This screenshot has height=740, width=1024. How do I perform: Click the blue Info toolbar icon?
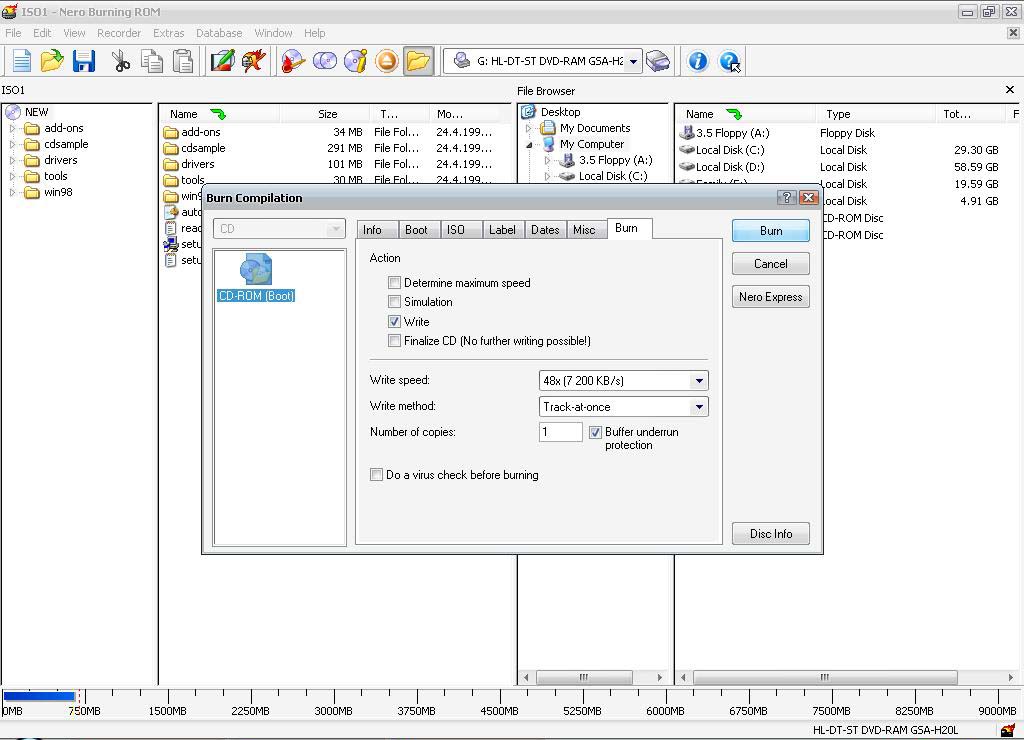pos(697,61)
